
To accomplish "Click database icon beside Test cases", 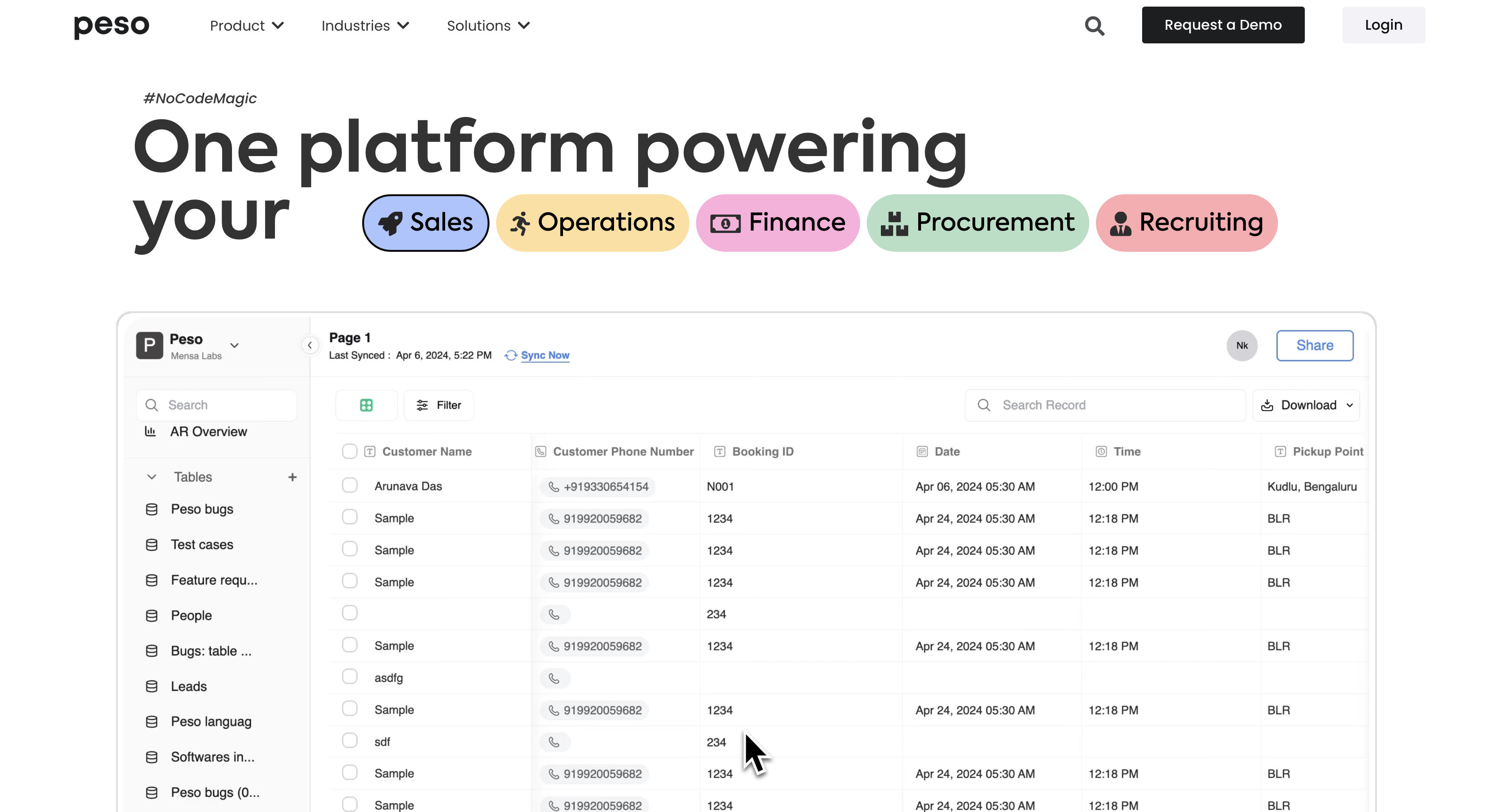I will [152, 545].
